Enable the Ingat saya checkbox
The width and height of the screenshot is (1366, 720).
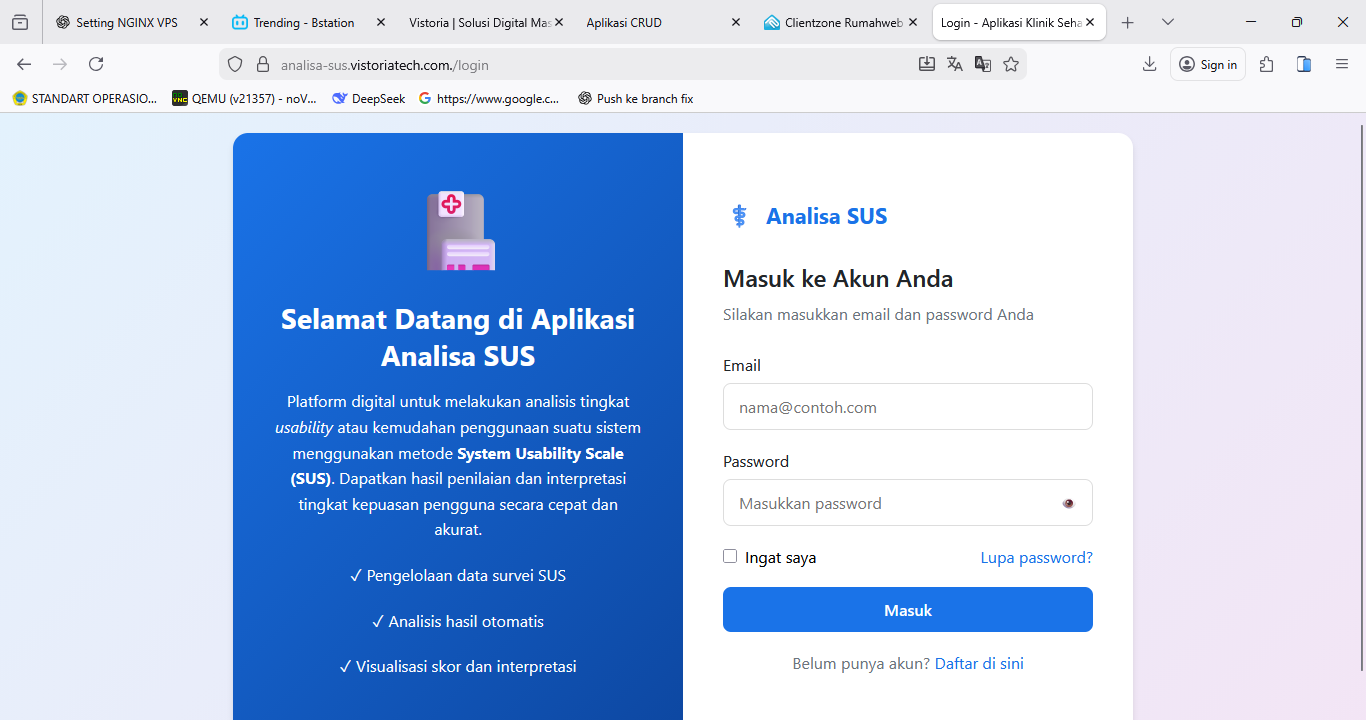pyautogui.click(x=730, y=556)
